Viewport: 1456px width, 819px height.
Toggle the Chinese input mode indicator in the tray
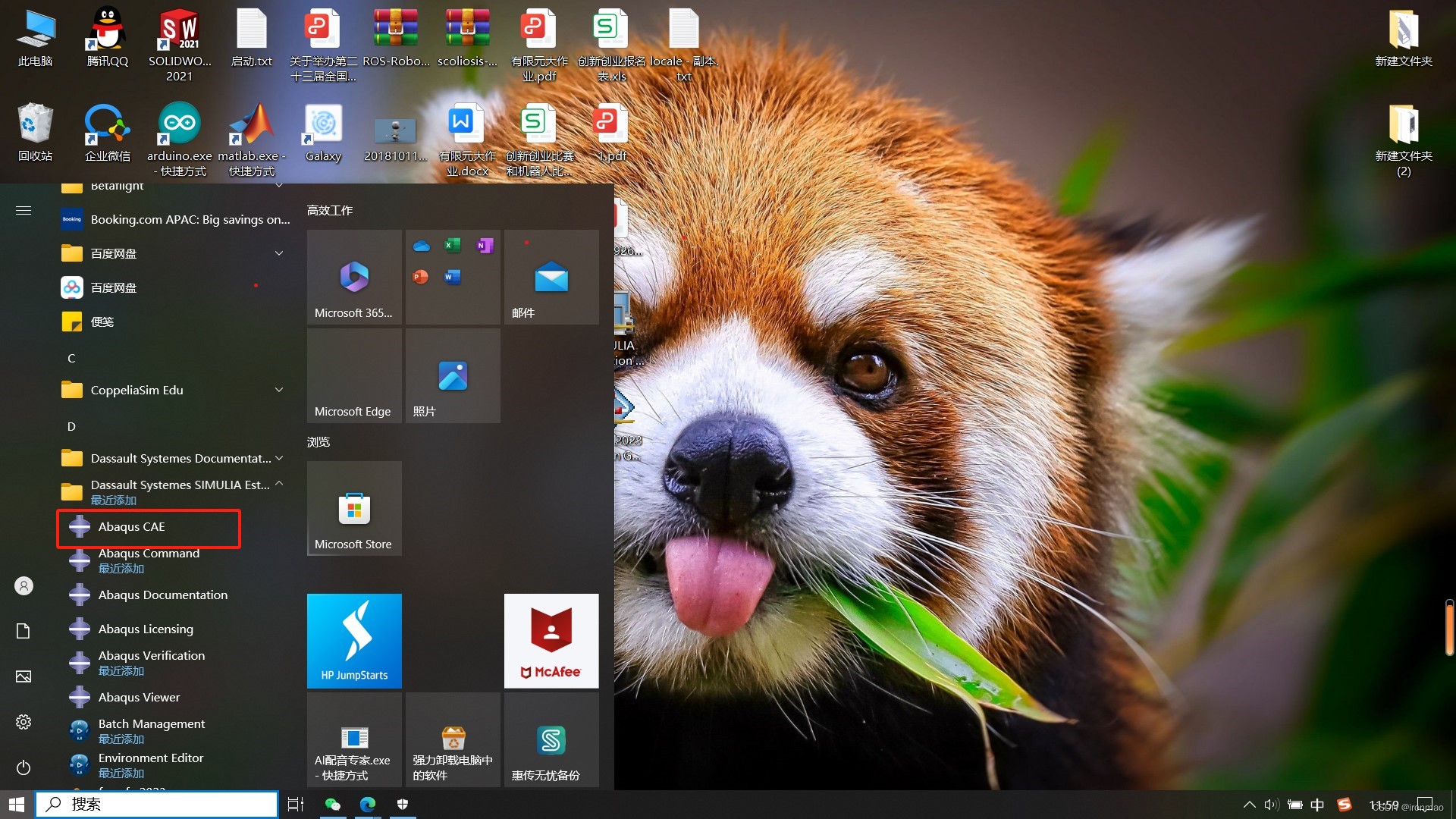1317,805
